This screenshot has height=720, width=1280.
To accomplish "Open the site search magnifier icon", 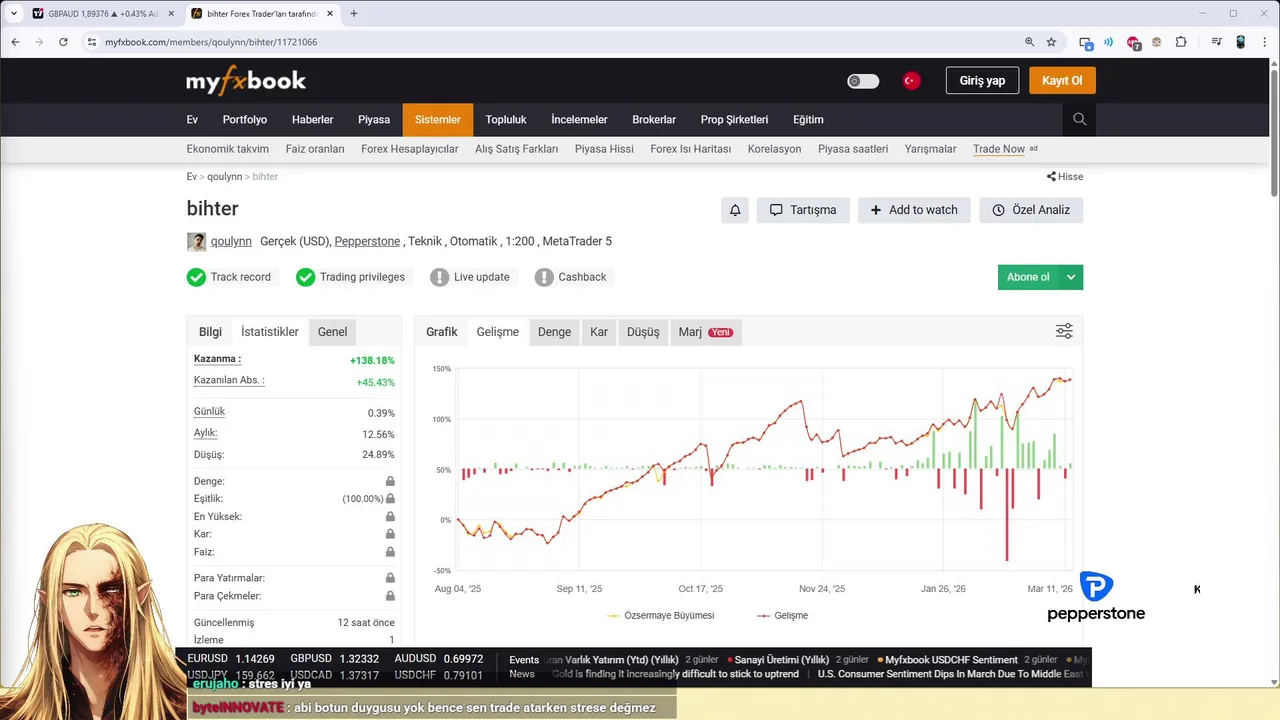I will [1079, 119].
